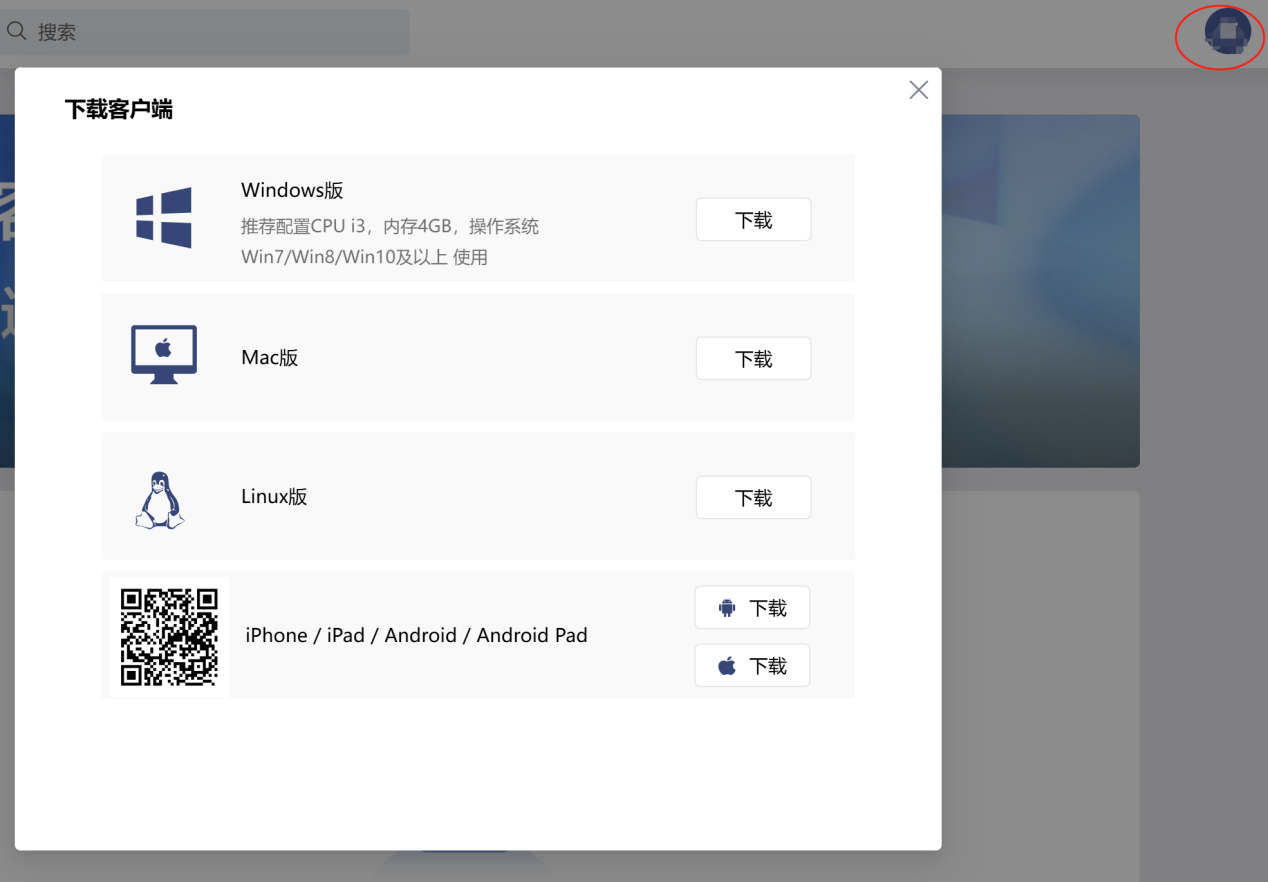The image size is (1268, 882).
Task: Select the Mac版 label text
Action: pyautogui.click(x=270, y=358)
